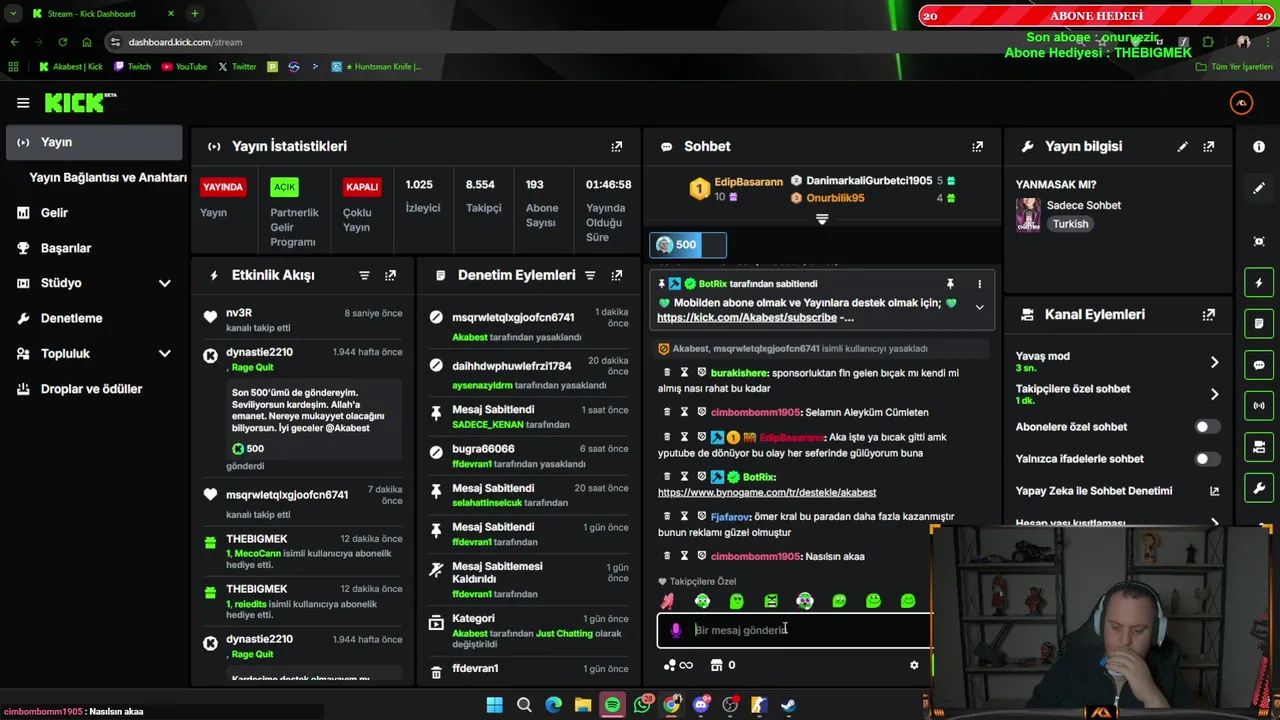Toggle the moderation log icon in right sidebar

[x=1259, y=324]
